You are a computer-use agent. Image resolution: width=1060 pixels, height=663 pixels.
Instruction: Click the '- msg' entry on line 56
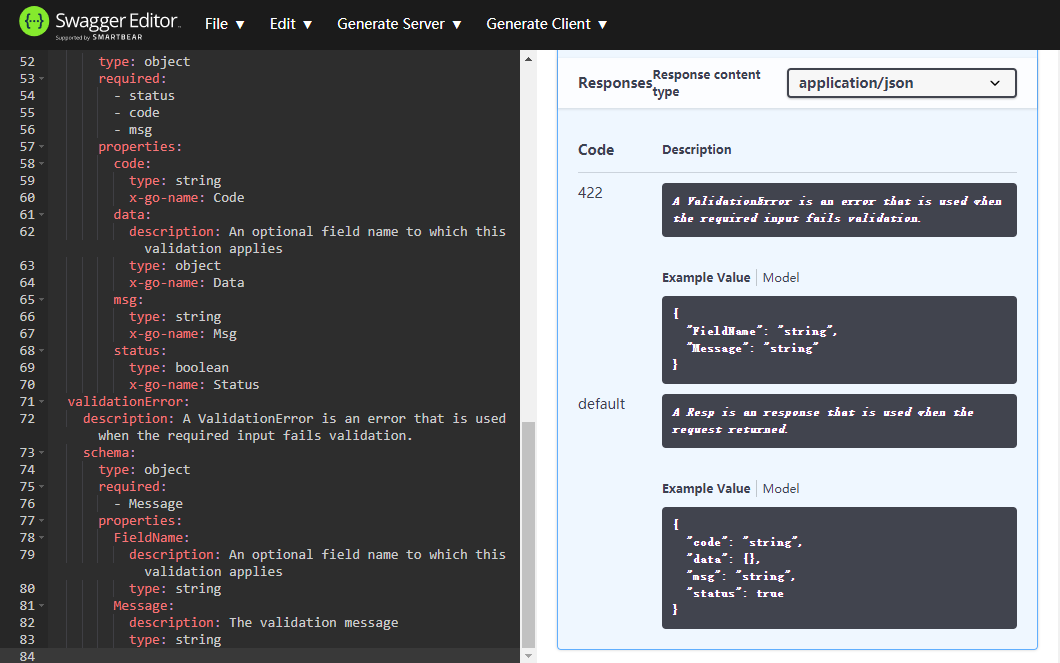(132, 130)
